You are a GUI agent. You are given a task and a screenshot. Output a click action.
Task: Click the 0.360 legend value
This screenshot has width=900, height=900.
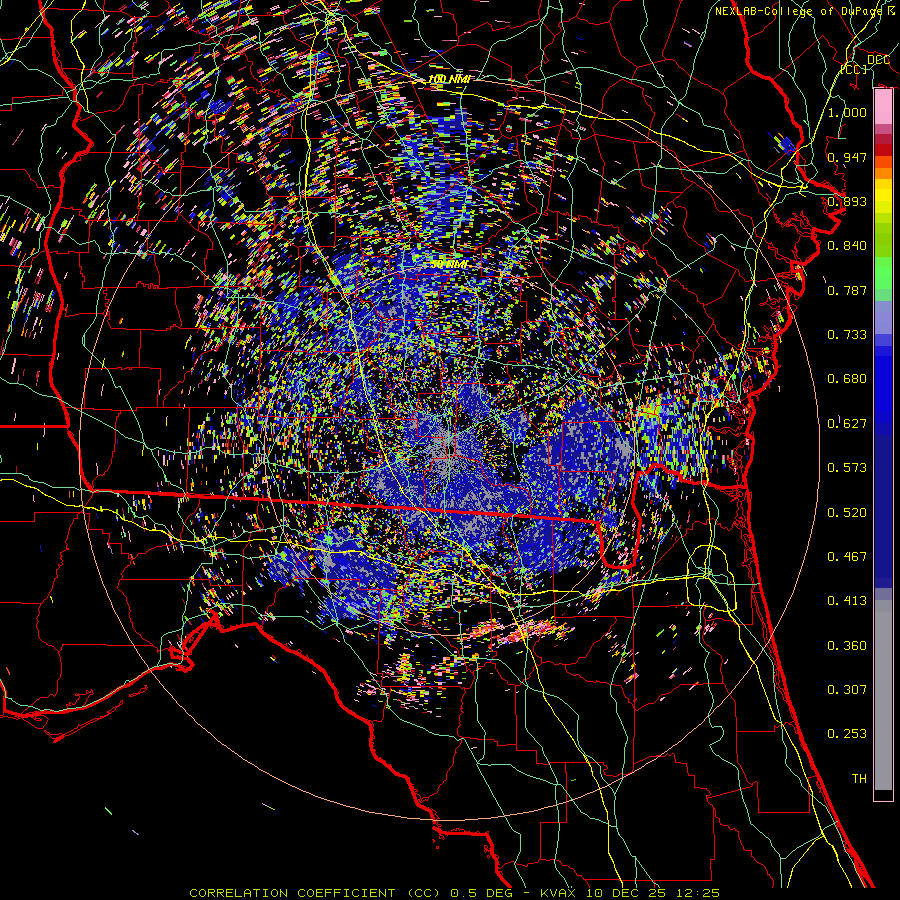click(847, 645)
